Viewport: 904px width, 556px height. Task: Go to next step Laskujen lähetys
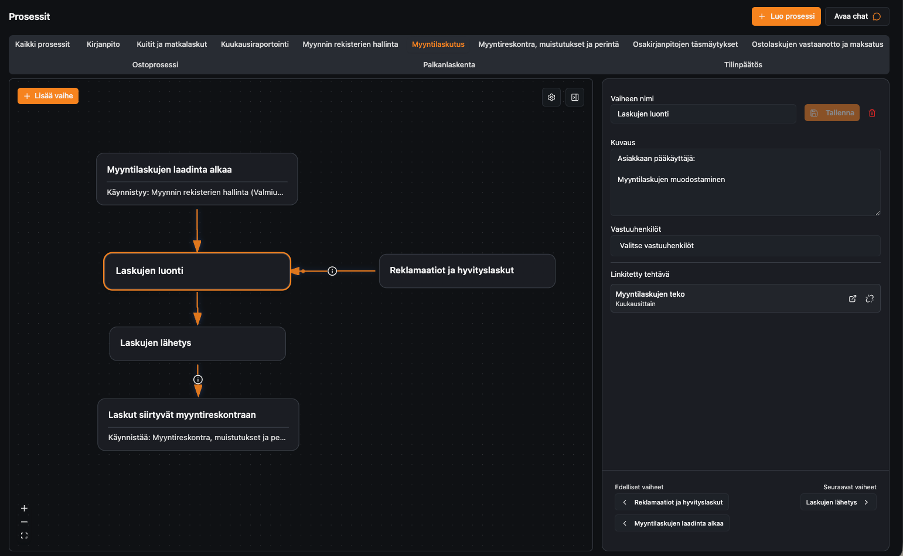click(x=838, y=502)
